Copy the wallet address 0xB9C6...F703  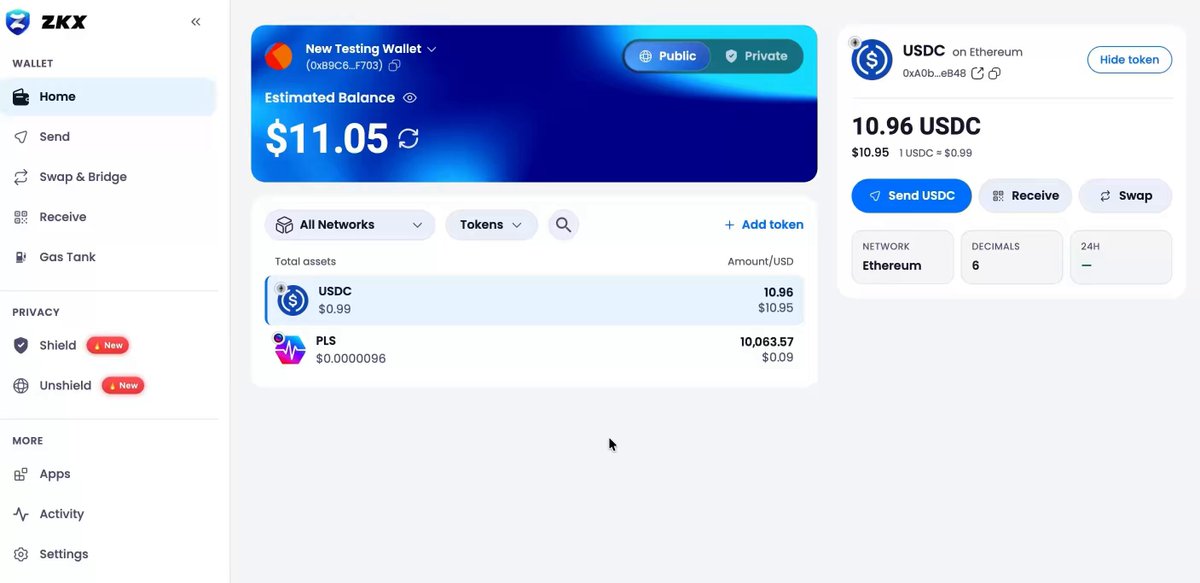[x=395, y=65]
